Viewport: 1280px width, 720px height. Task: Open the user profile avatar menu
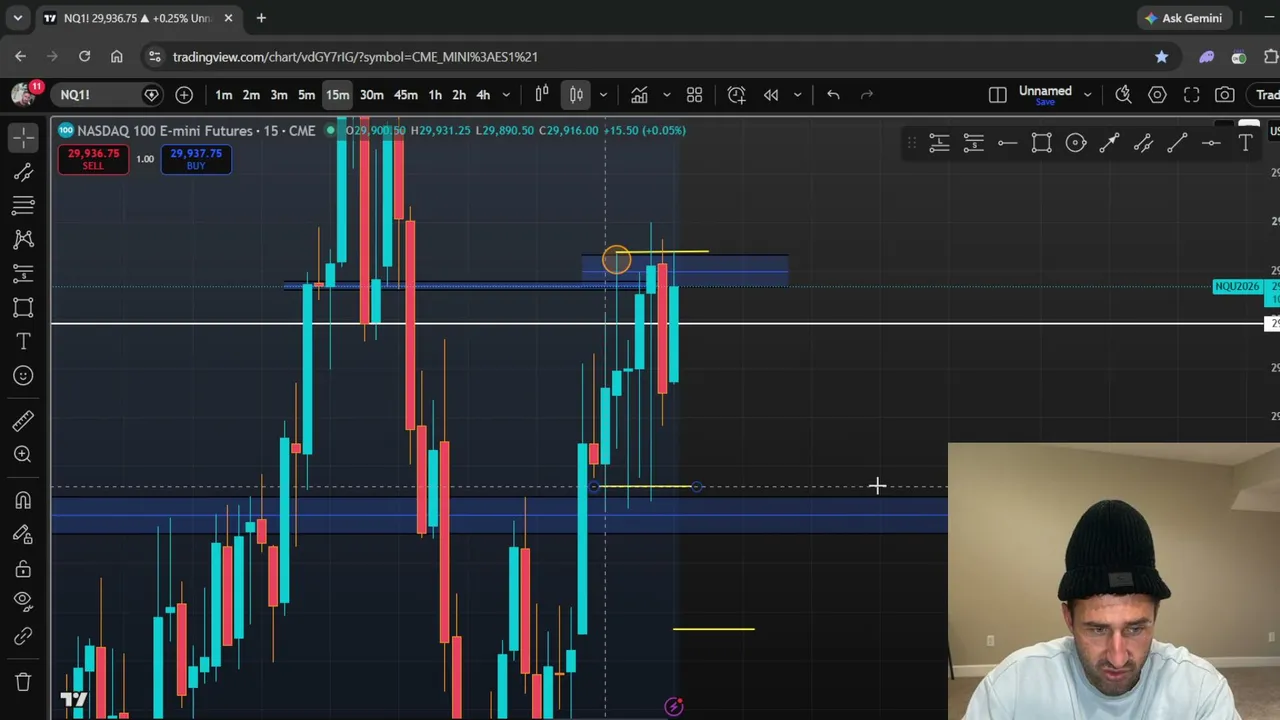[24, 94]
